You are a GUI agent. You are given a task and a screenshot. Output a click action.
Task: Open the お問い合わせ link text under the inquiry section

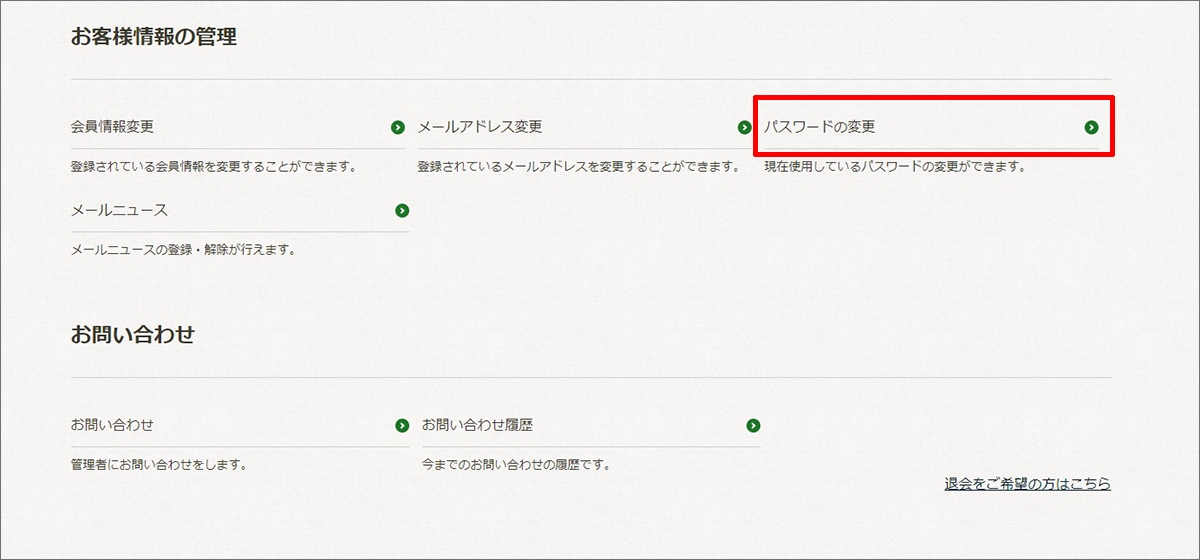pyautogui.click(x=112, y=425)
